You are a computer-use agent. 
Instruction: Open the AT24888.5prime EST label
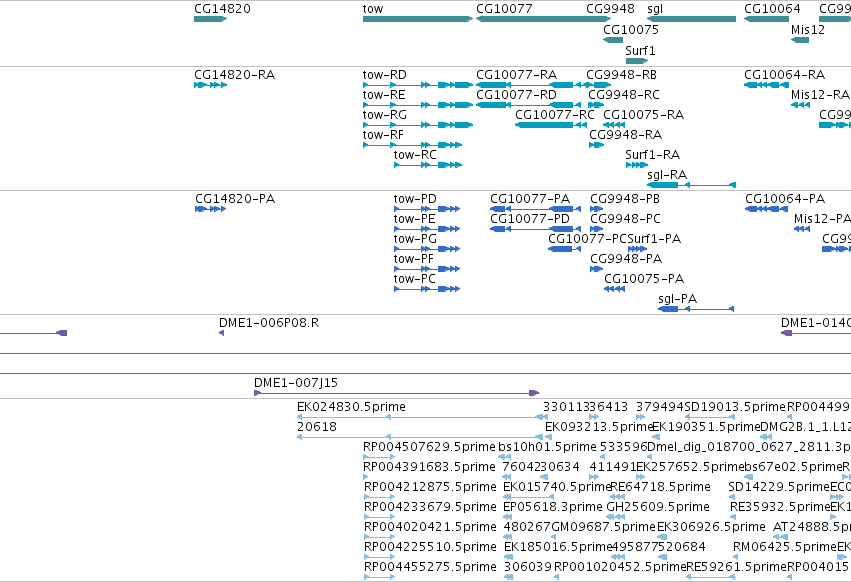[812, 527]
